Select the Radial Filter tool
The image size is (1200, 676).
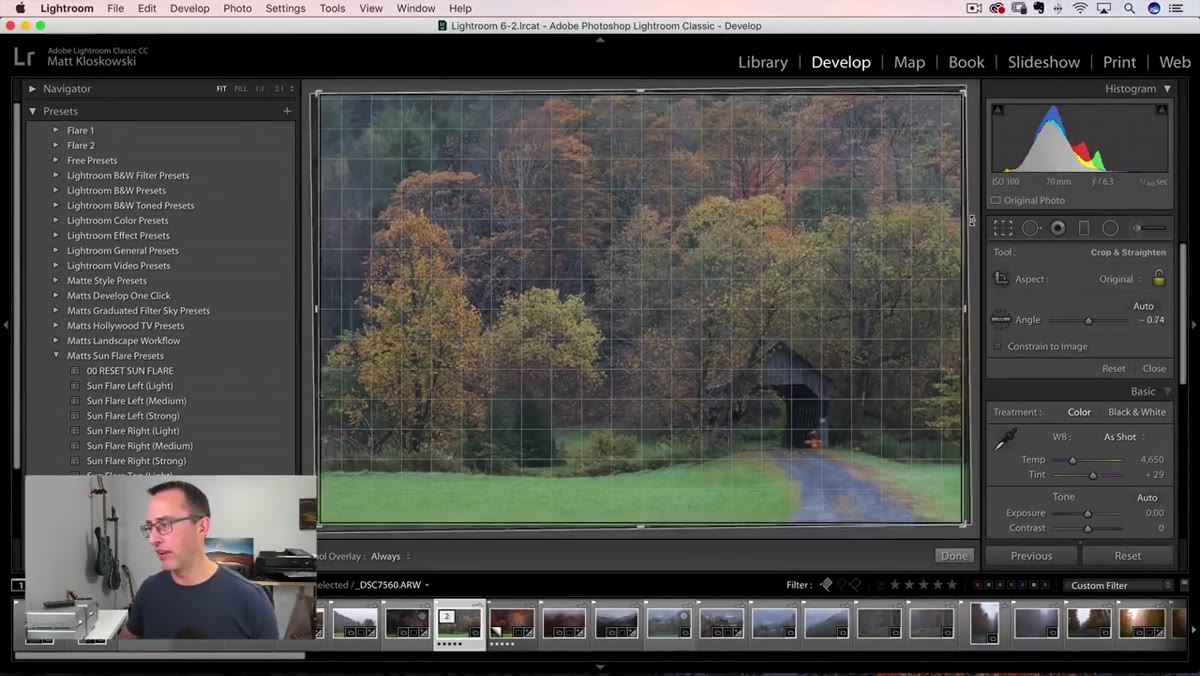click(1109, 228)
